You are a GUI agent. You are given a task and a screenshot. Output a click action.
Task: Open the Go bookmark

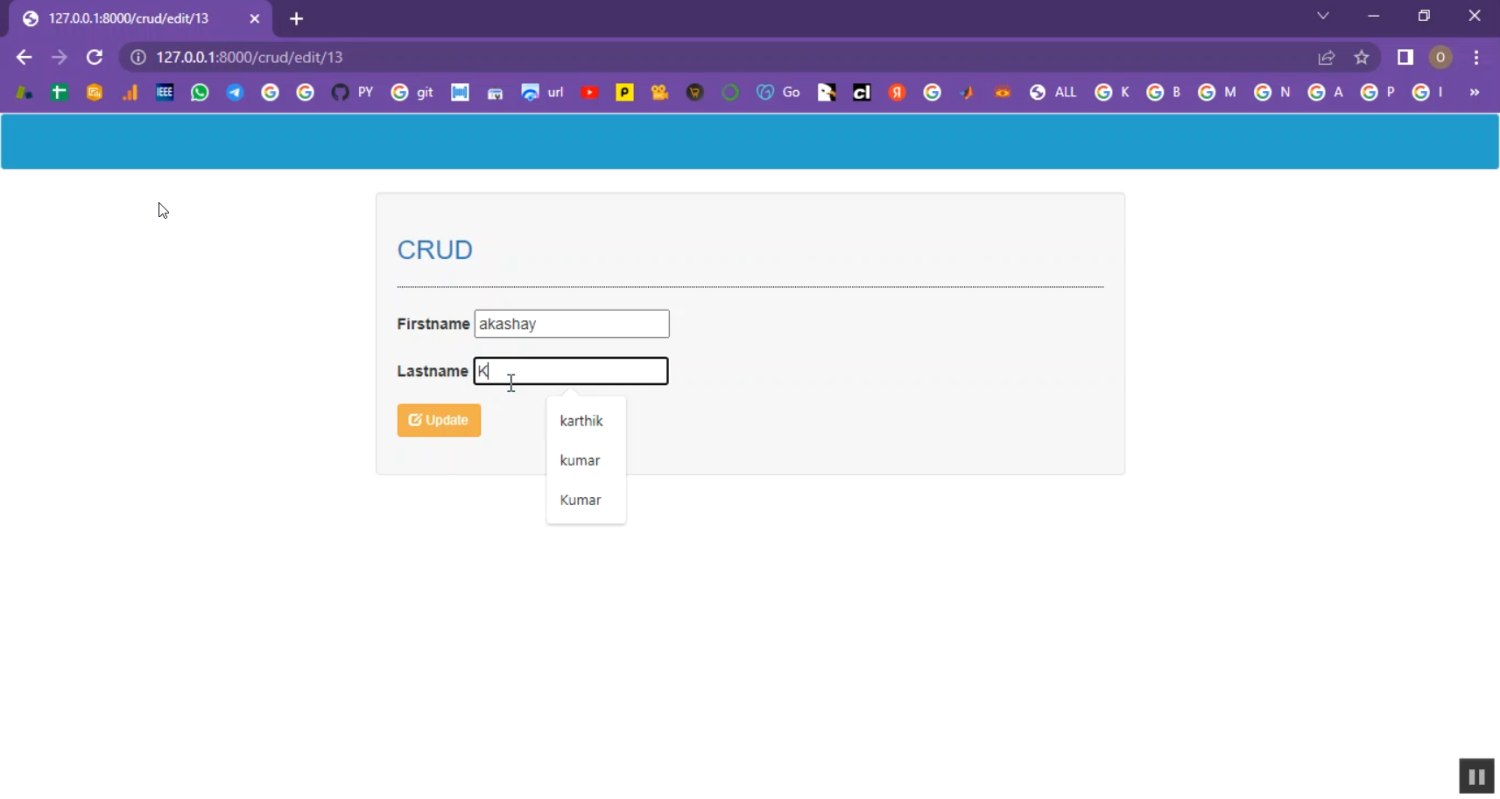tap(778, 92)
